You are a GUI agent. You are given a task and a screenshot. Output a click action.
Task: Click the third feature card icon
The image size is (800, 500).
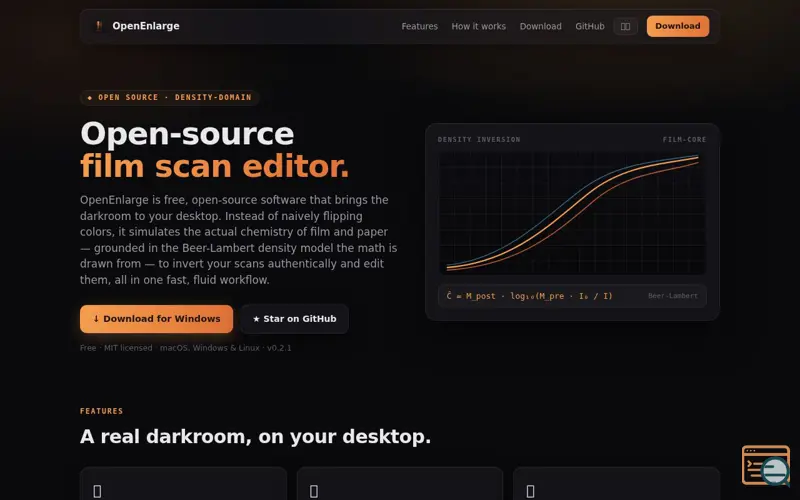tap(531, 491)
